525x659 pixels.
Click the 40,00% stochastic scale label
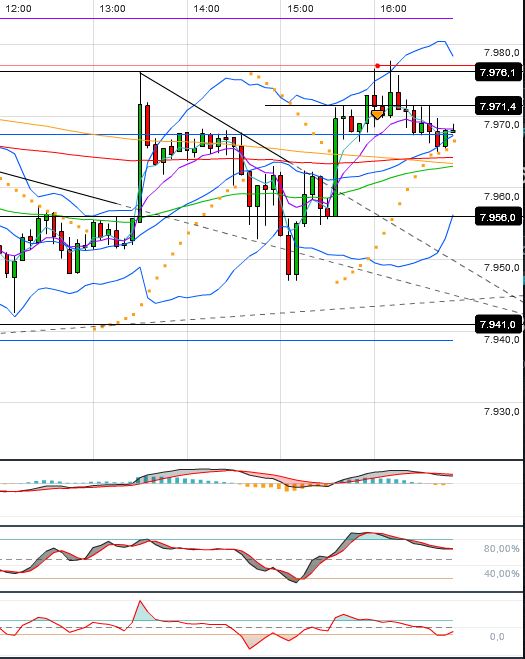coord(501,573)
